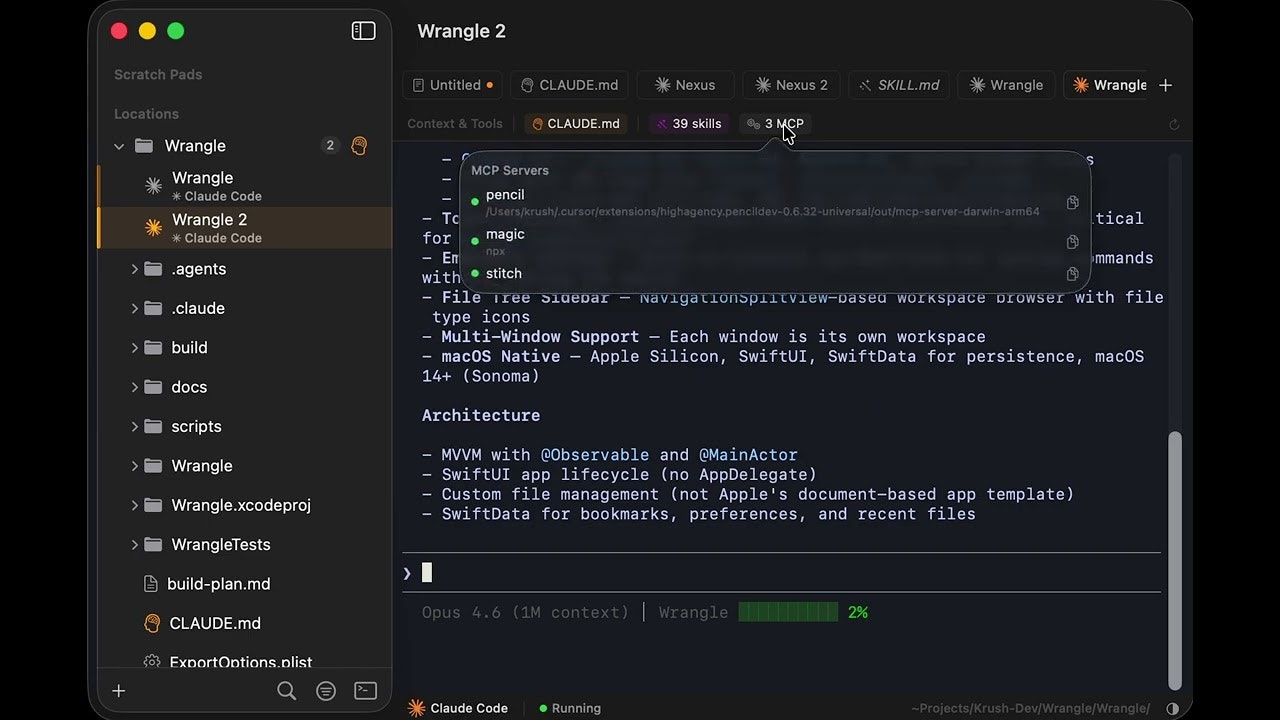This screenshot has width=1280, height=720.
Task: Click the starburst icon of Wrangle session
Action: [153, 186]
